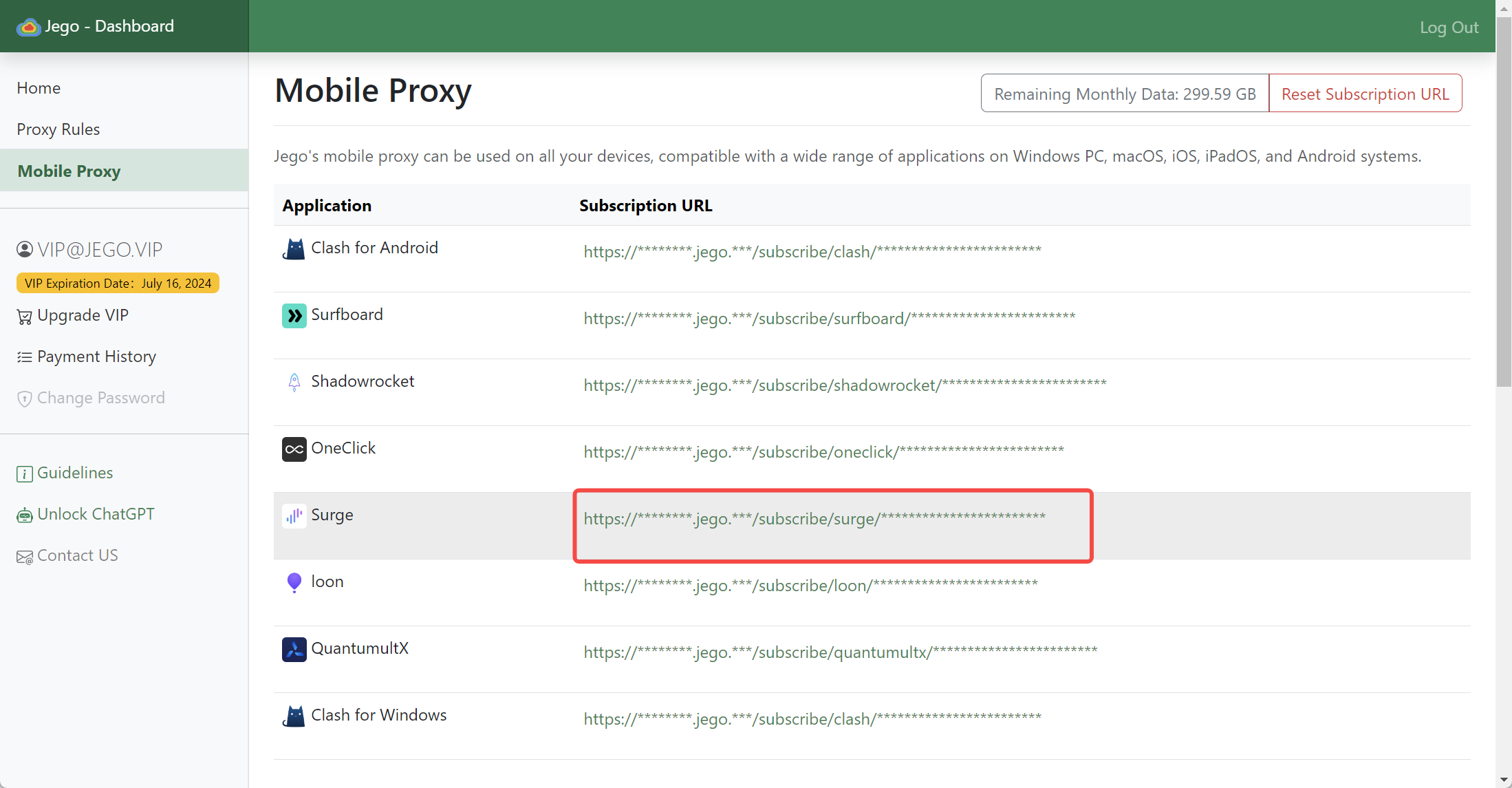Screen dimensions: 1512x788
Task: Click the envelope icon beside Contact US
Action: click(25, 557)
